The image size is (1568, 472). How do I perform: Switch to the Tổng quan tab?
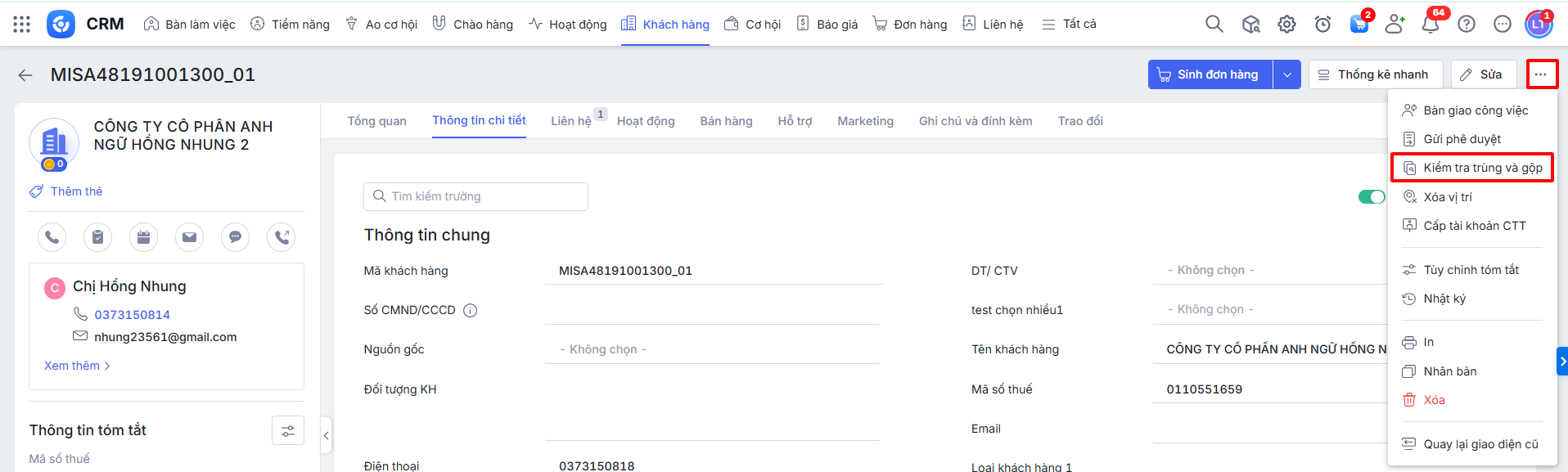376,121
